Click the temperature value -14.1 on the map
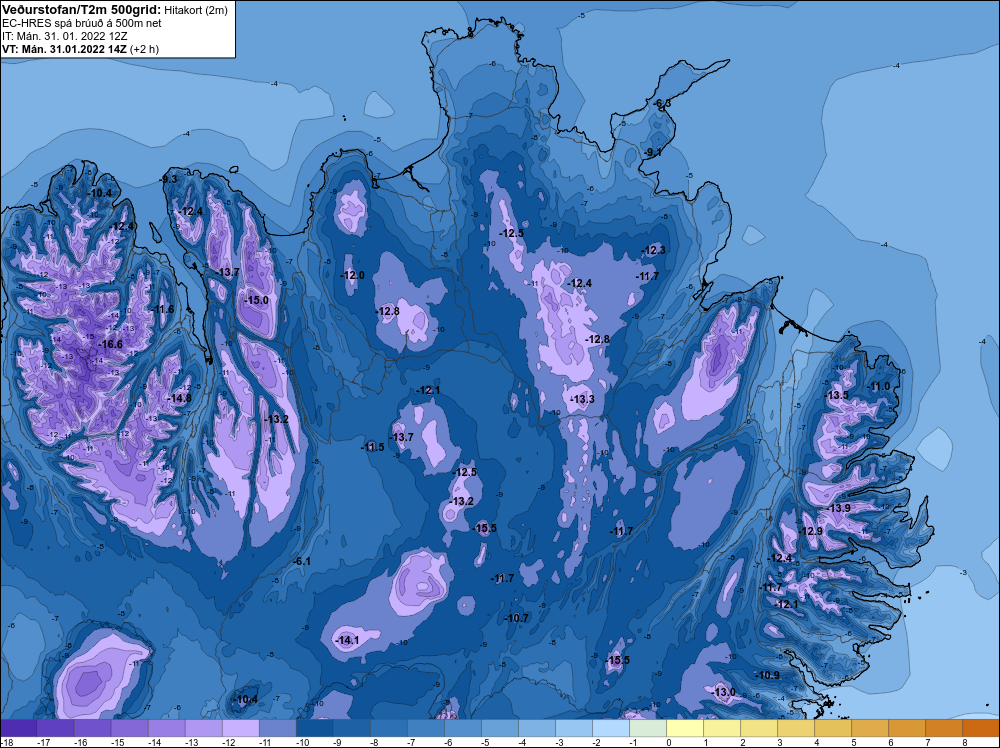 [x=347, y=640]
